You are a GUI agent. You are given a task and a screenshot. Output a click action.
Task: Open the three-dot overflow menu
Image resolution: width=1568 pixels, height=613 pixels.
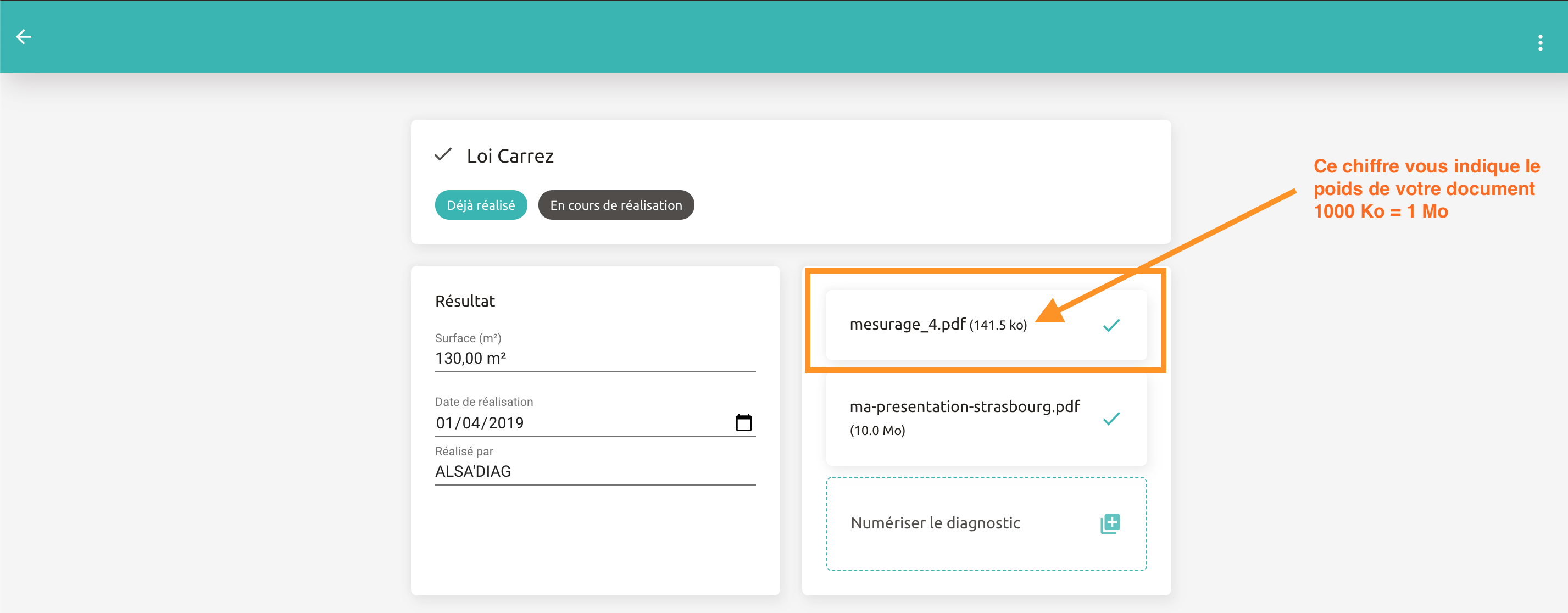click(x=1540, y=43)
